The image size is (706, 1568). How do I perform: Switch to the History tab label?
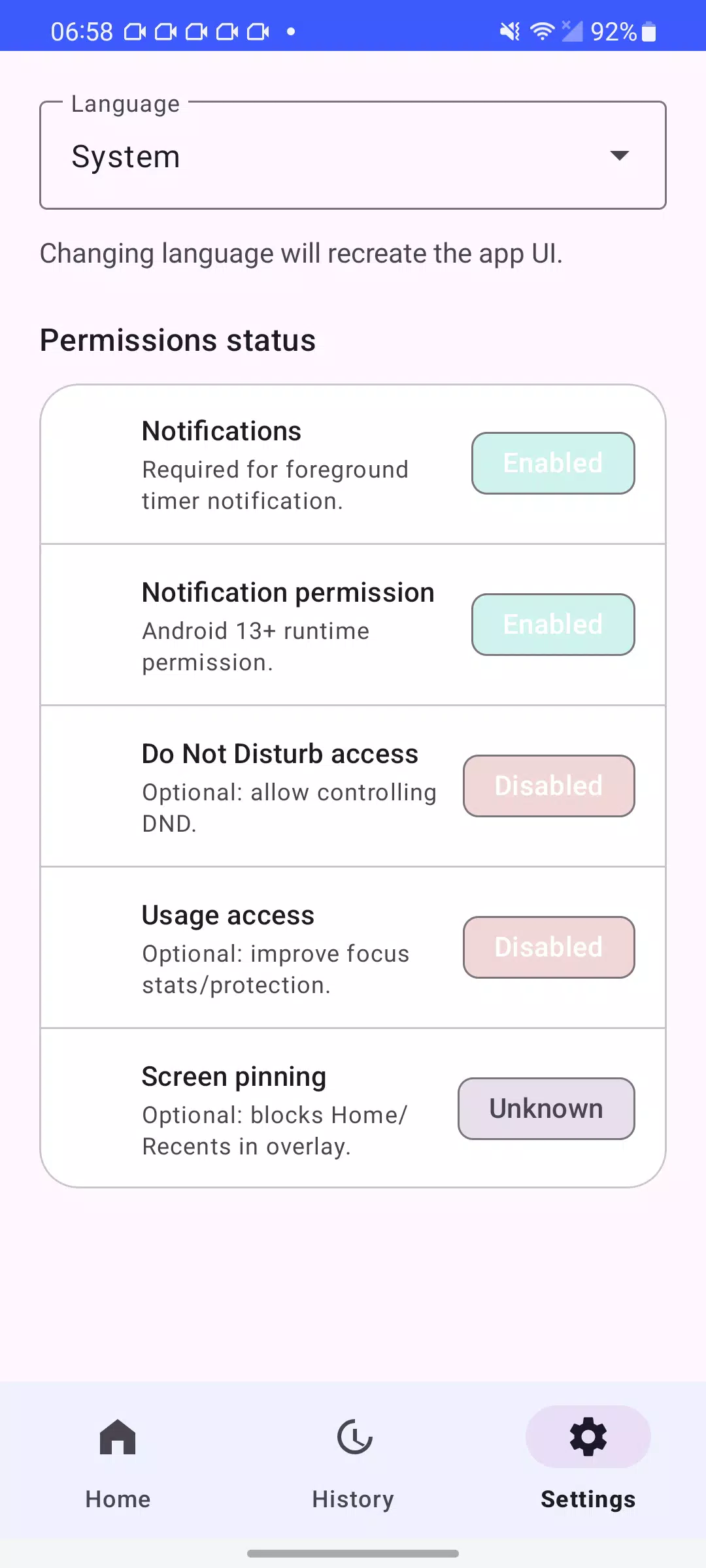point(353,1499)
